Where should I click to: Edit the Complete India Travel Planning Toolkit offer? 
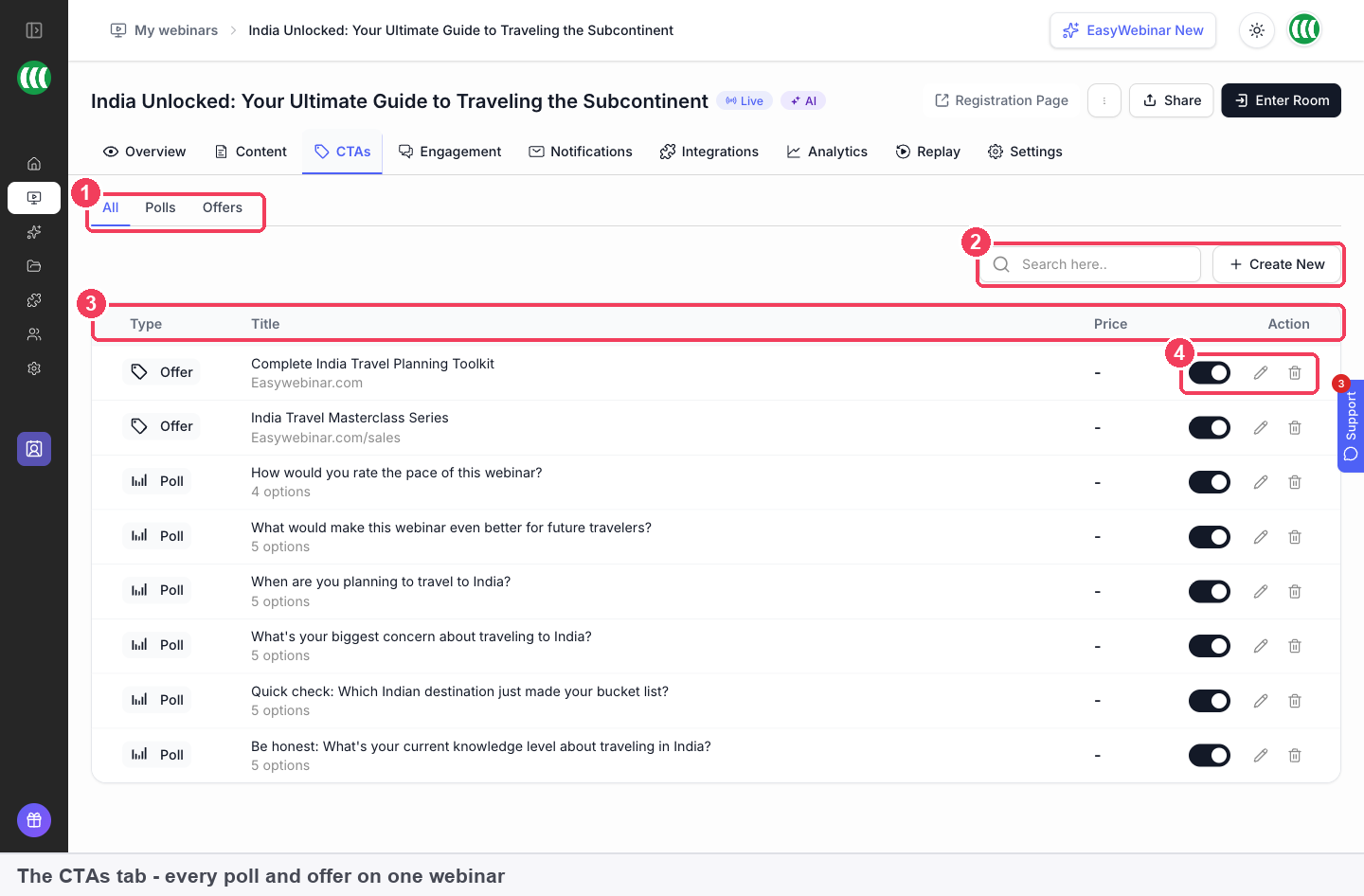tap(1261, 373)
